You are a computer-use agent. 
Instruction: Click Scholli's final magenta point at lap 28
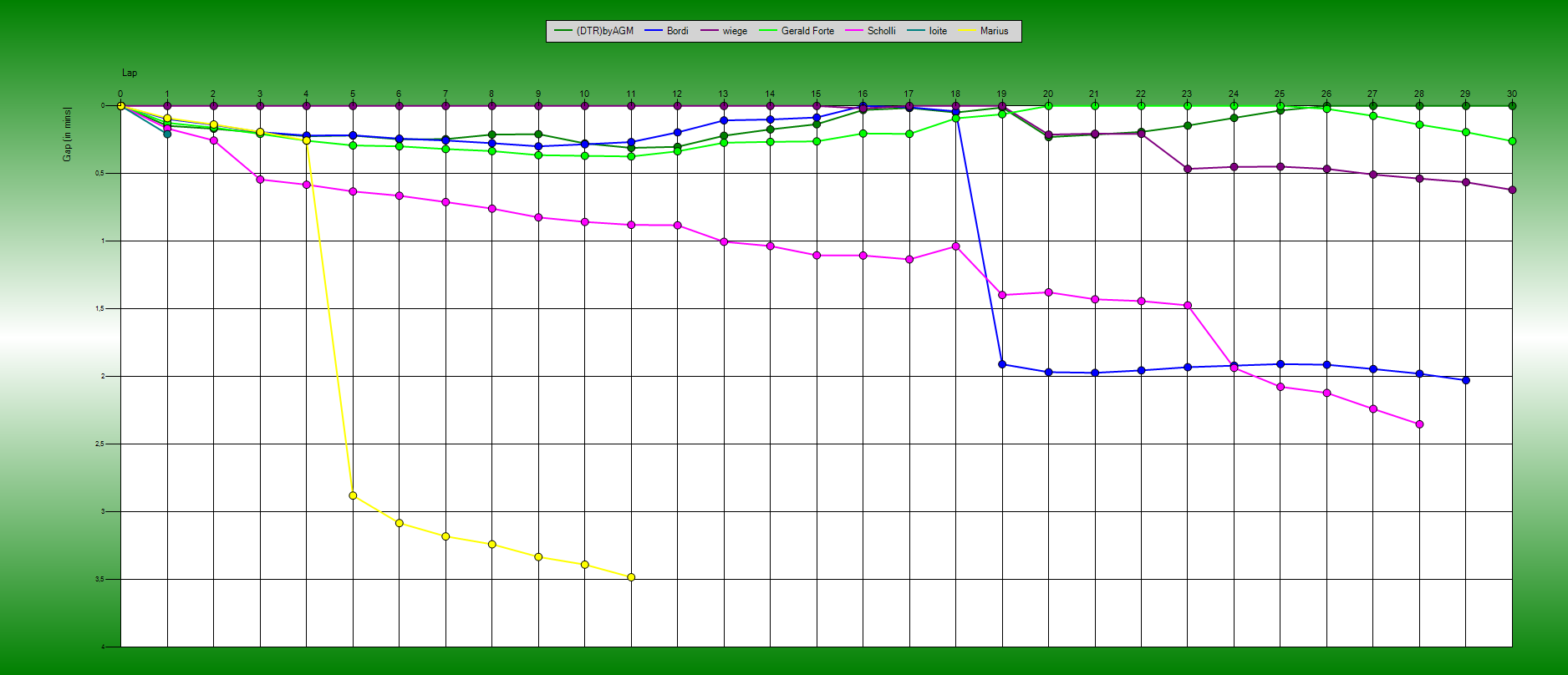click(1419, 424)
